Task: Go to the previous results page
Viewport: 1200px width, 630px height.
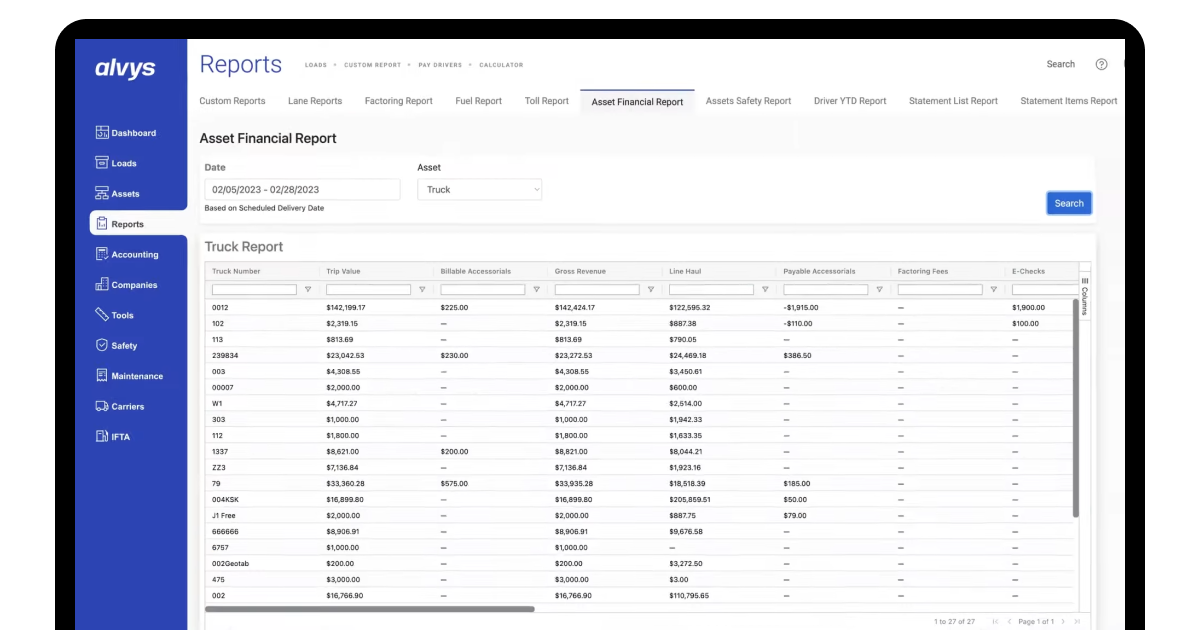Action: [x=1009, y=622]
